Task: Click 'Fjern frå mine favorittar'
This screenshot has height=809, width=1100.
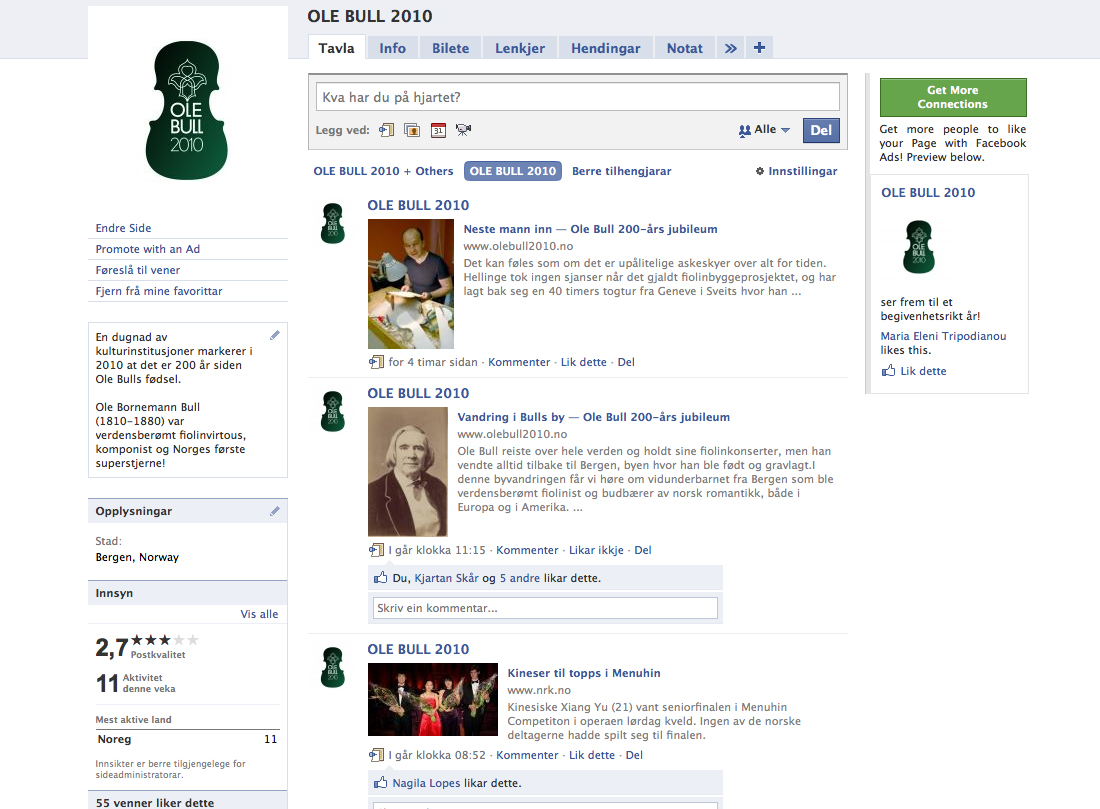Action: 159,291
